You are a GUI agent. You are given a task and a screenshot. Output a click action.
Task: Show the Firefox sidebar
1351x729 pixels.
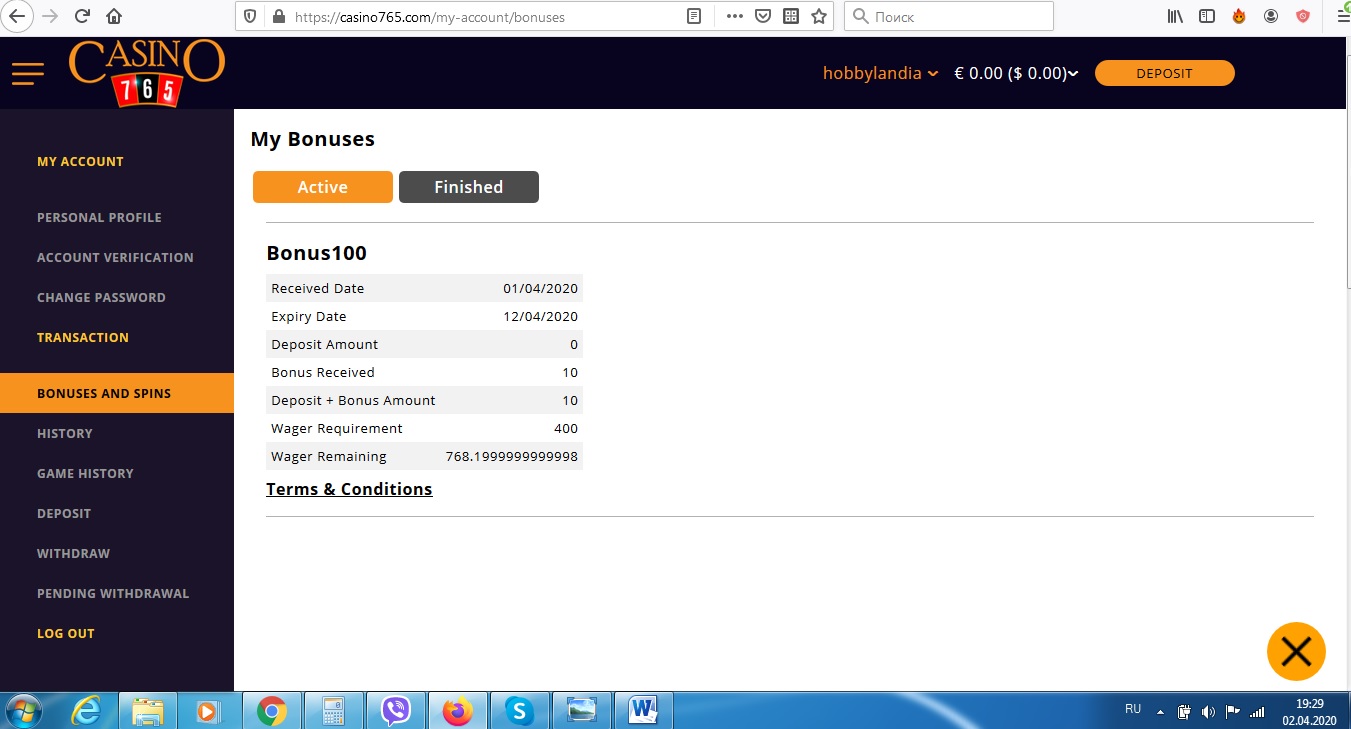(x=1207, y=16)
